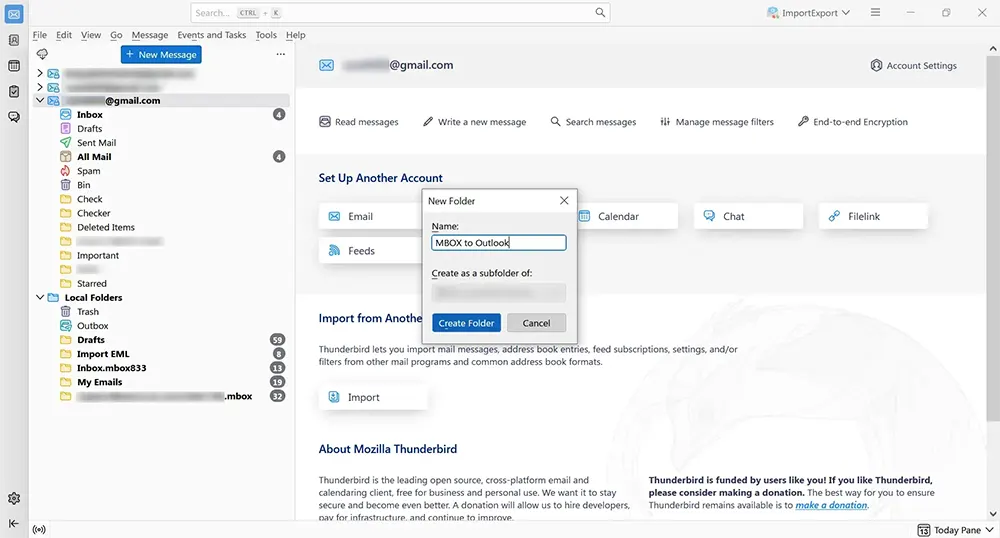This screenshot has height=538, width=1000.
Task: Click the vertical scrollbar of main pane
Action: point(992,238)
